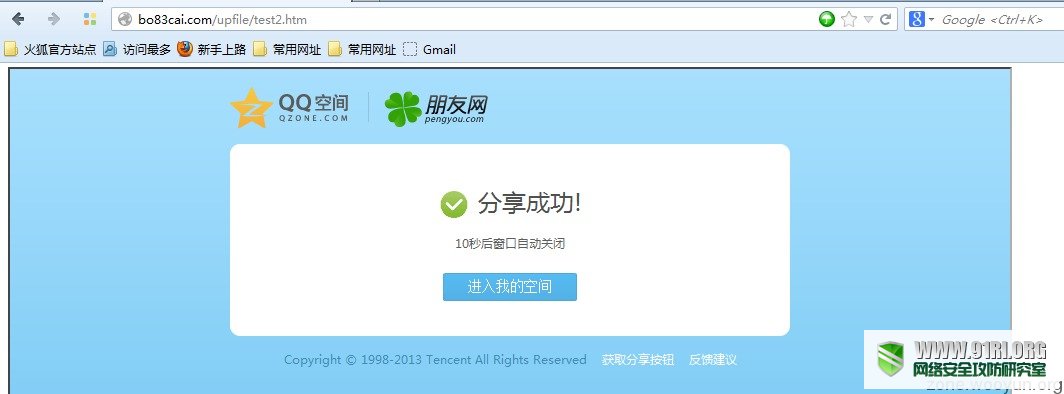The width and height of the screenshot is (1064, 394).
Task: Open the 反馈建议 link
Action: [x=713, y=360]
